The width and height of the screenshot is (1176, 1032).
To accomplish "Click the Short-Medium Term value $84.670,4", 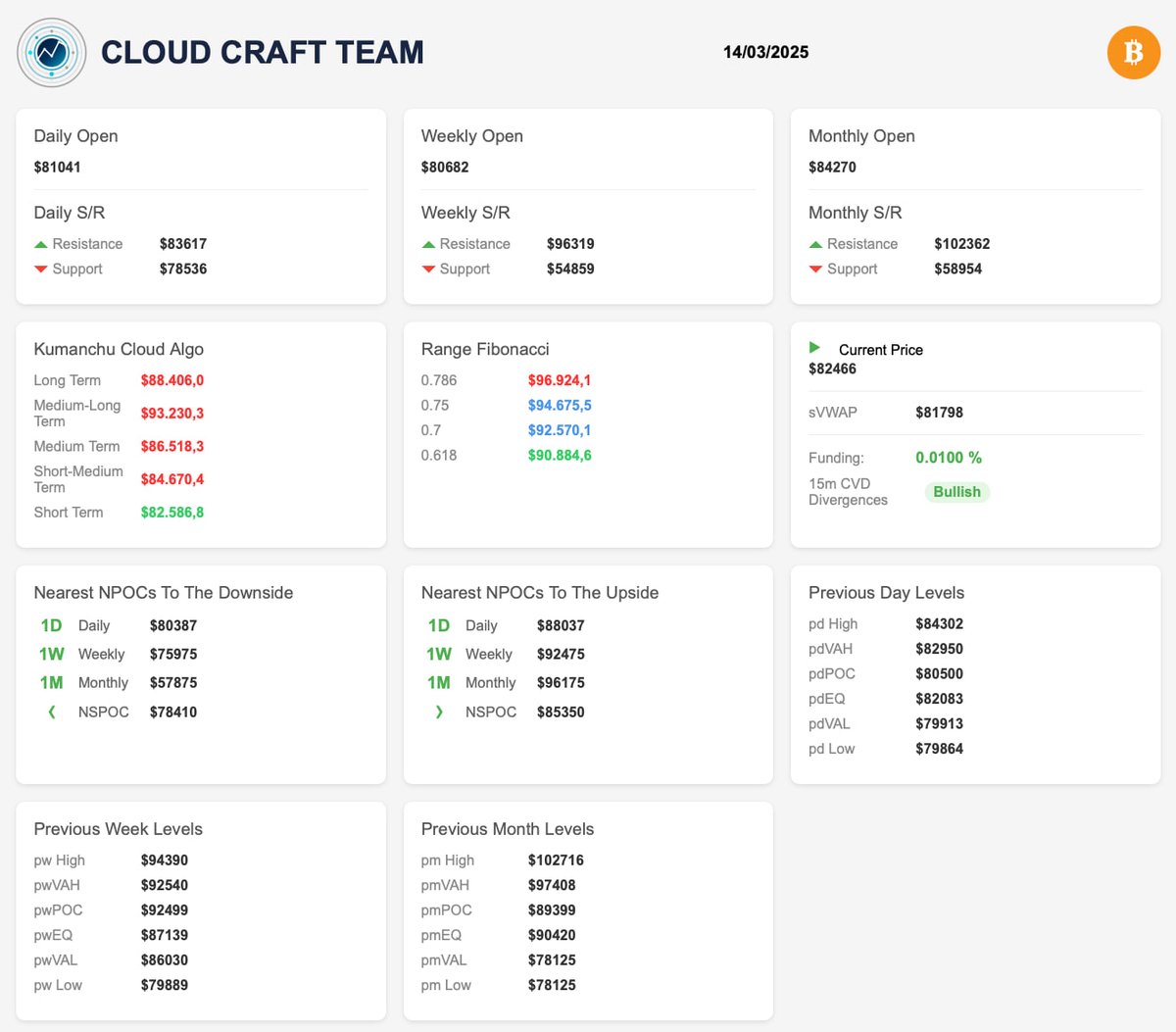I will click(172, 479).
